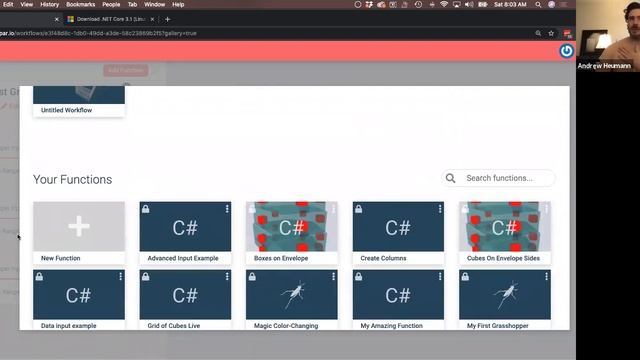Click lock icon on Advanced Input Example
Screen dimensions: 640x360
click(x=146, y=209)
